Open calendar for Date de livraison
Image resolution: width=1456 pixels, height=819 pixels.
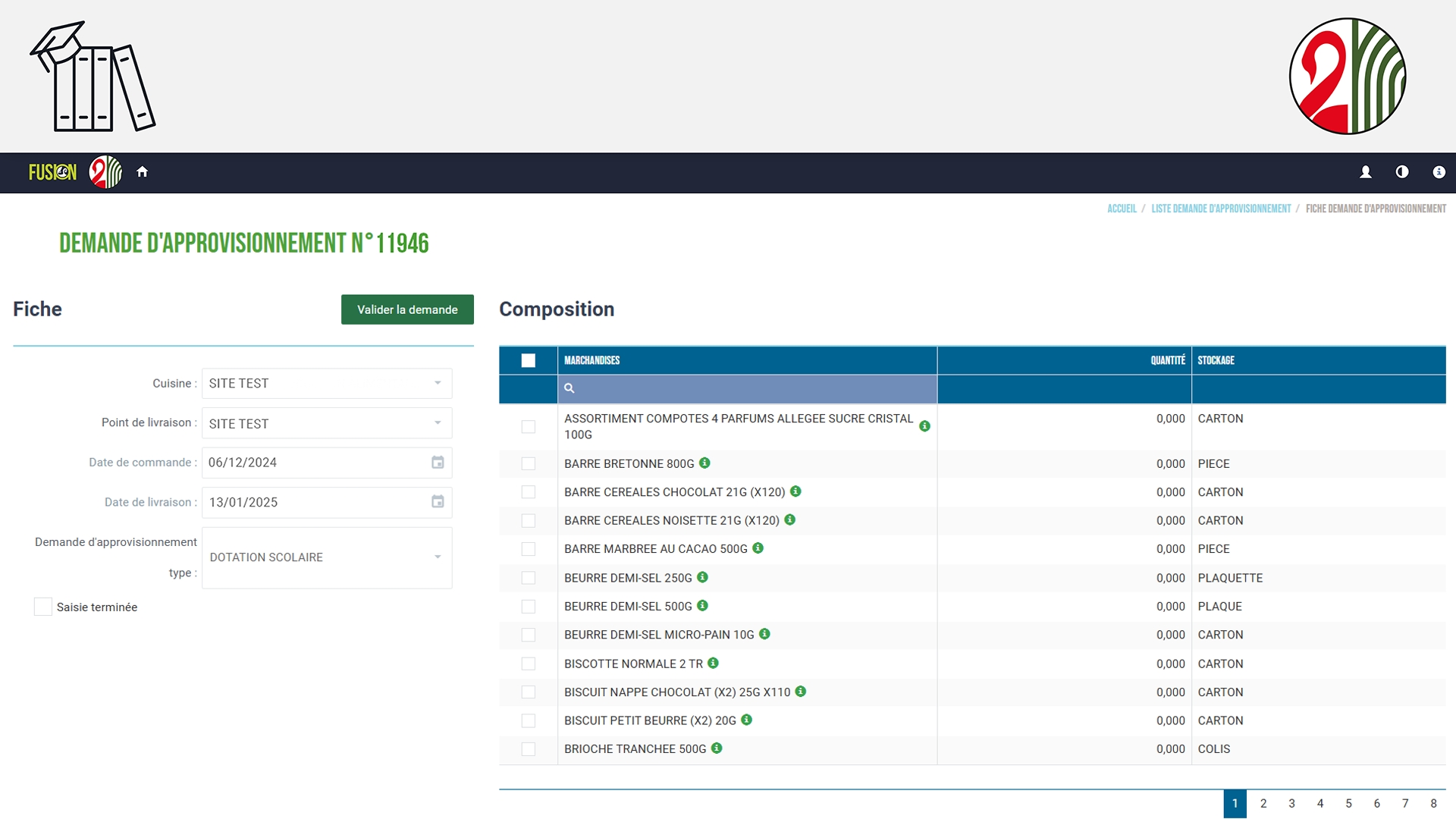click(x=438, y=502)
